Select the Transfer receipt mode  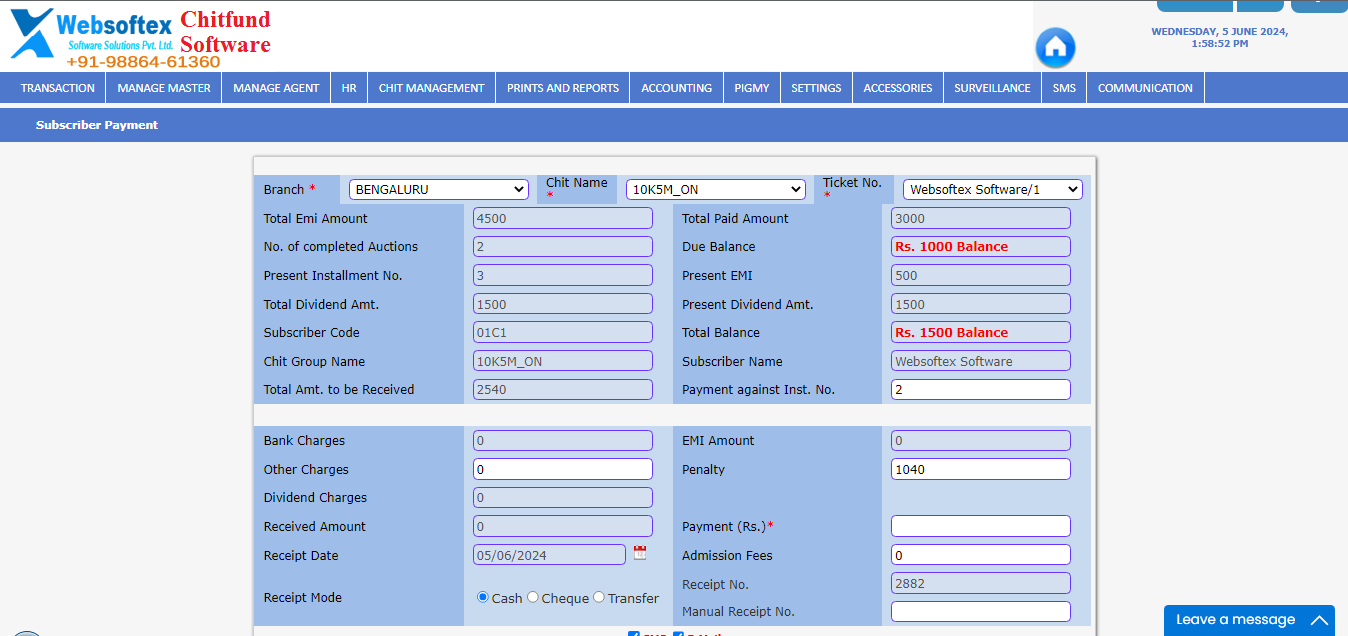point(597,597)
